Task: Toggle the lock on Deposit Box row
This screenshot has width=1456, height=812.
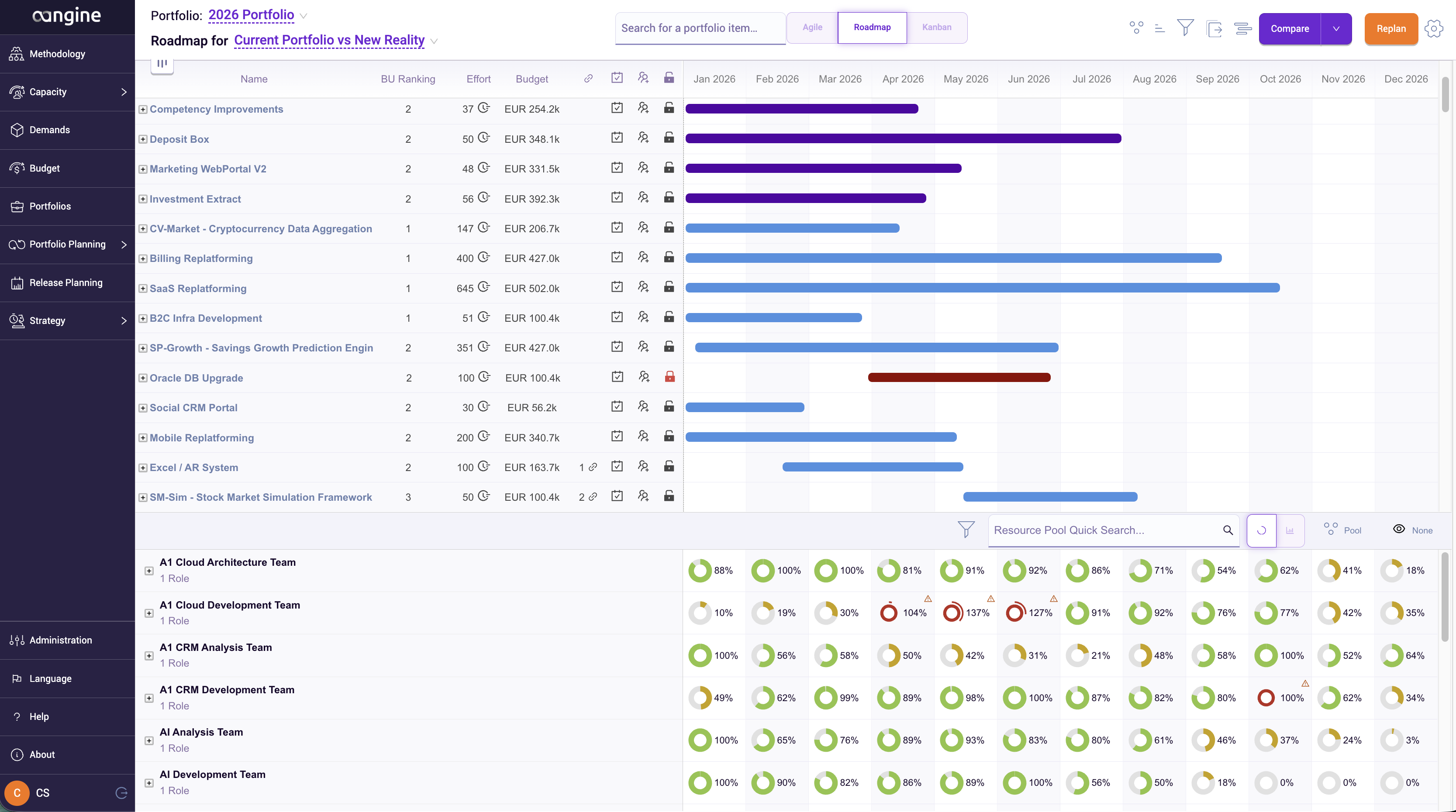Action: (x=669, y=138)
